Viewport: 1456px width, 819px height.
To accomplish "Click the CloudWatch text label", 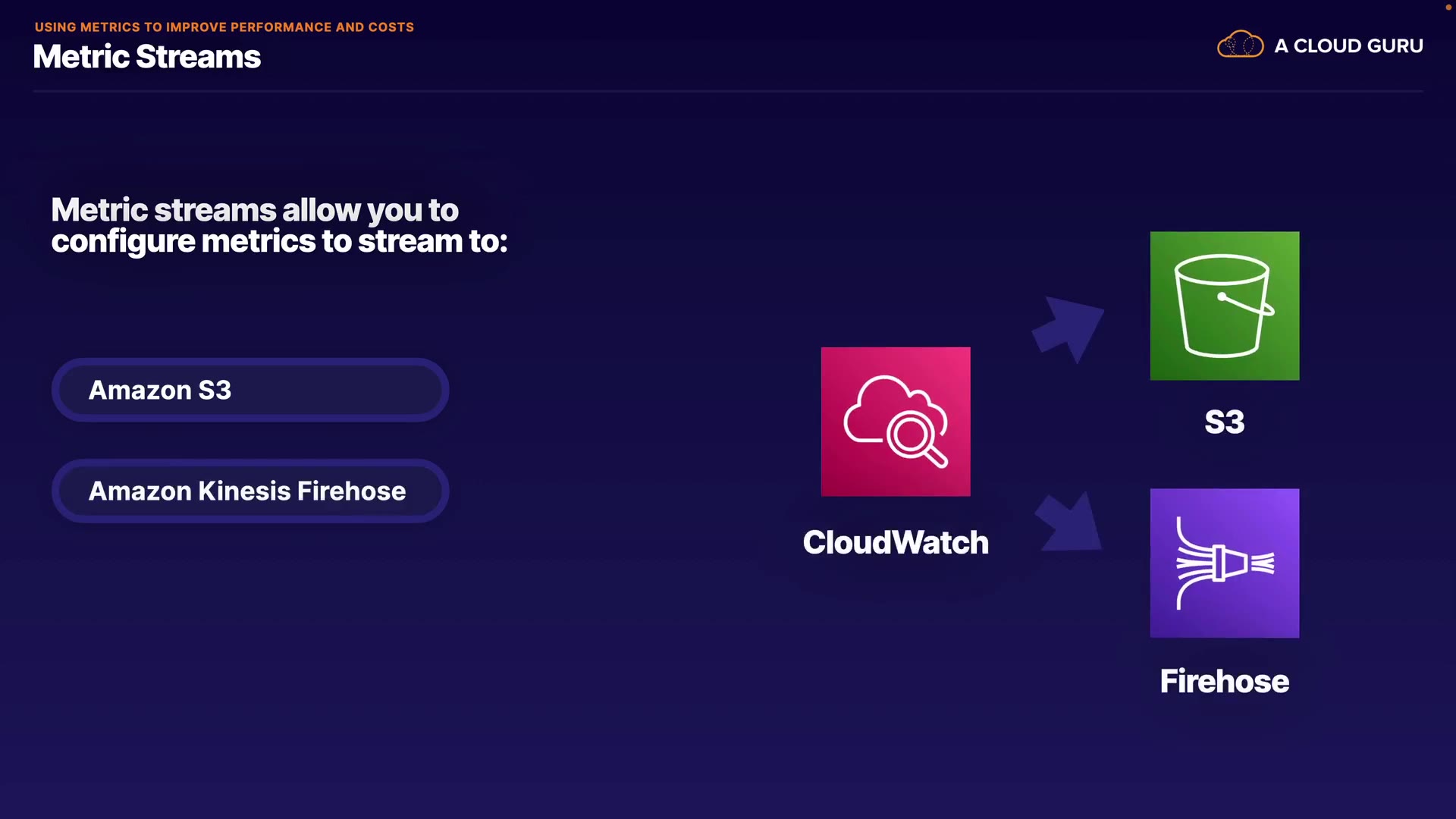I will (x=895, y=542).
